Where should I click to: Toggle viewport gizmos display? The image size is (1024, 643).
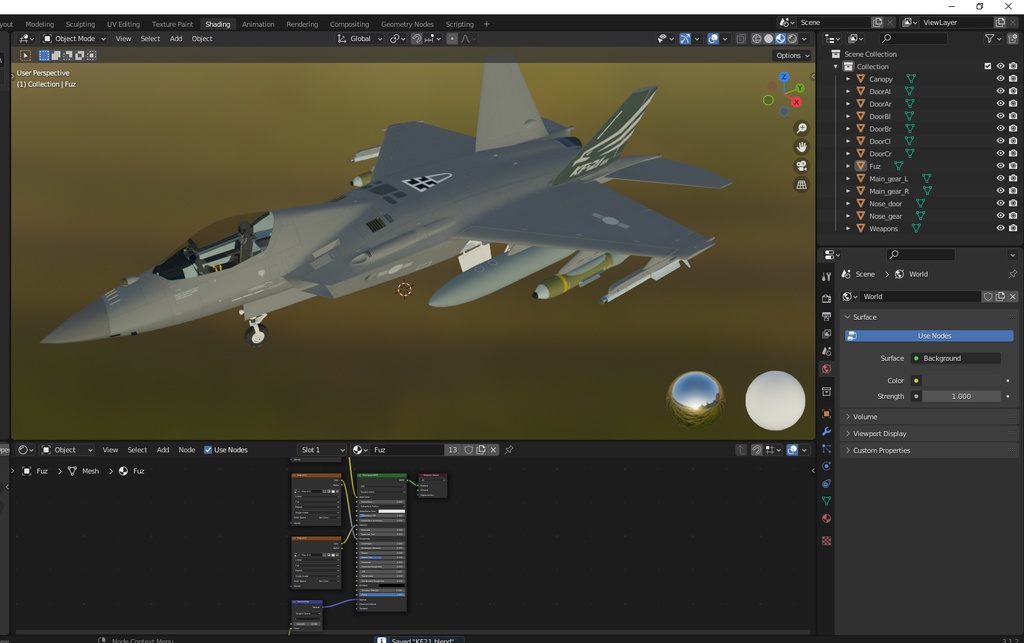point(684,39)
